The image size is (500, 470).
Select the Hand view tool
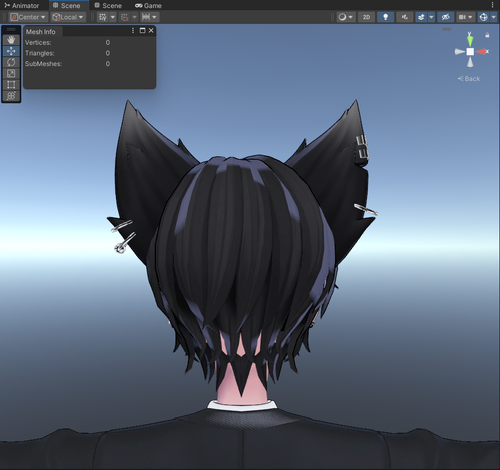(x=11, y=40)
